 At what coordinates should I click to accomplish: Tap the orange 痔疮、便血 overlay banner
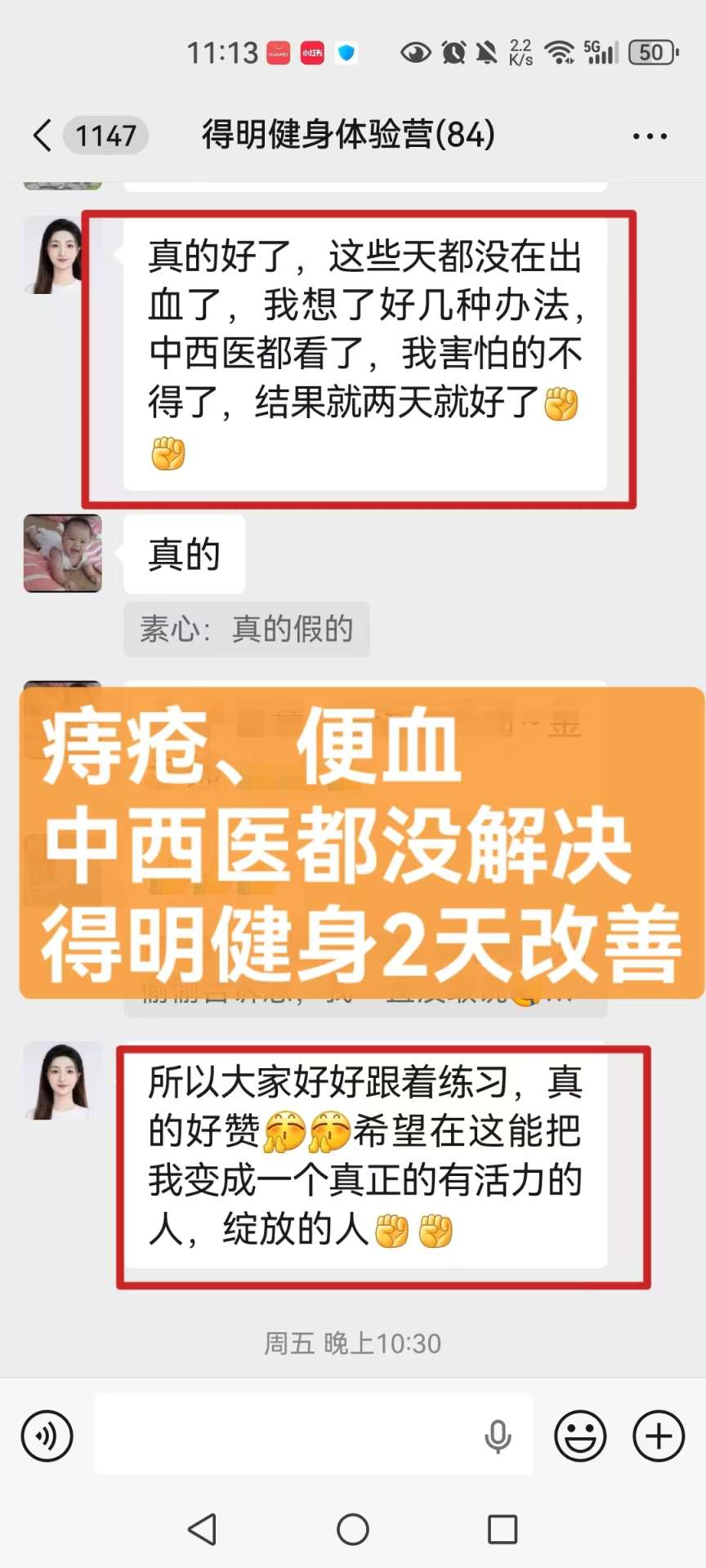point(362,843)
